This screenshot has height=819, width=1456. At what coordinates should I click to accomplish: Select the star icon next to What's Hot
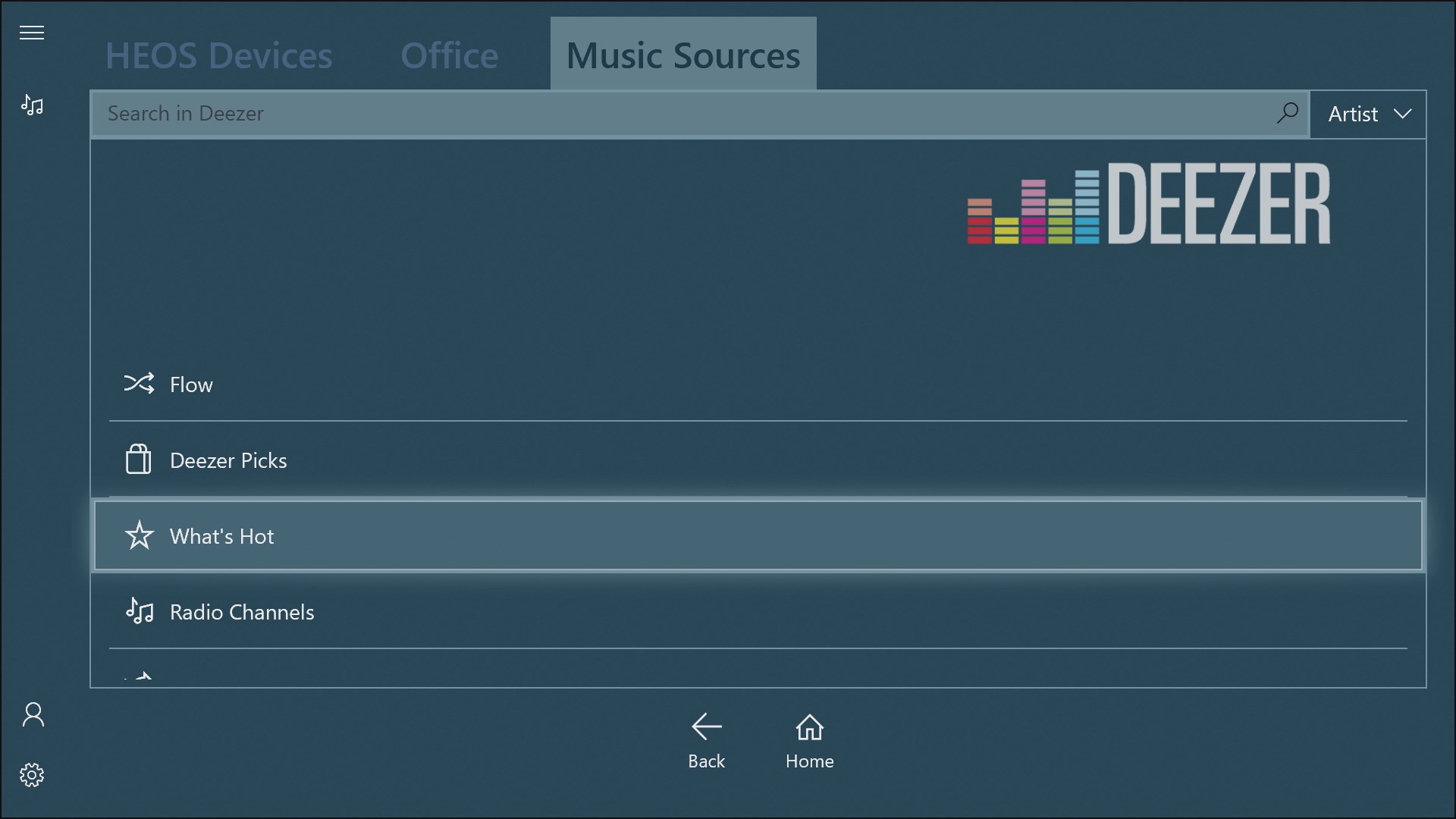tap(139, 536)
